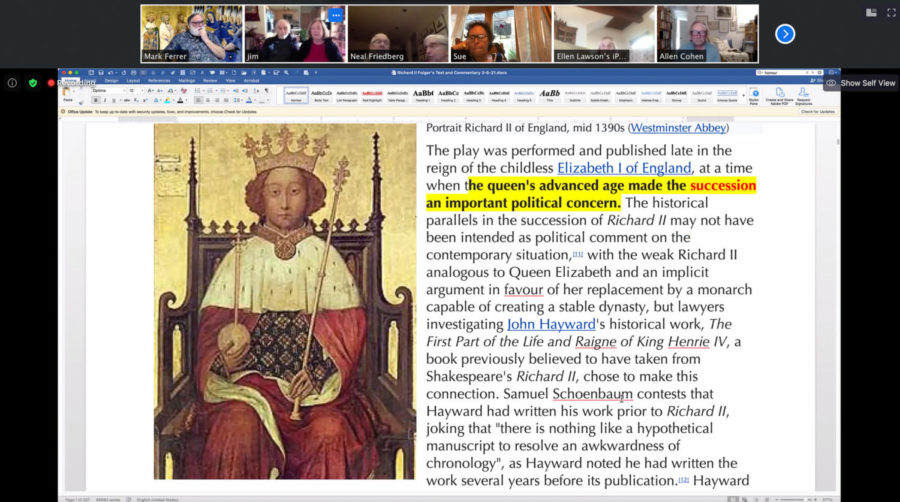The height and width of the screenshot is (502, 900).
Task: Align text left
Action: coord(198,100)
